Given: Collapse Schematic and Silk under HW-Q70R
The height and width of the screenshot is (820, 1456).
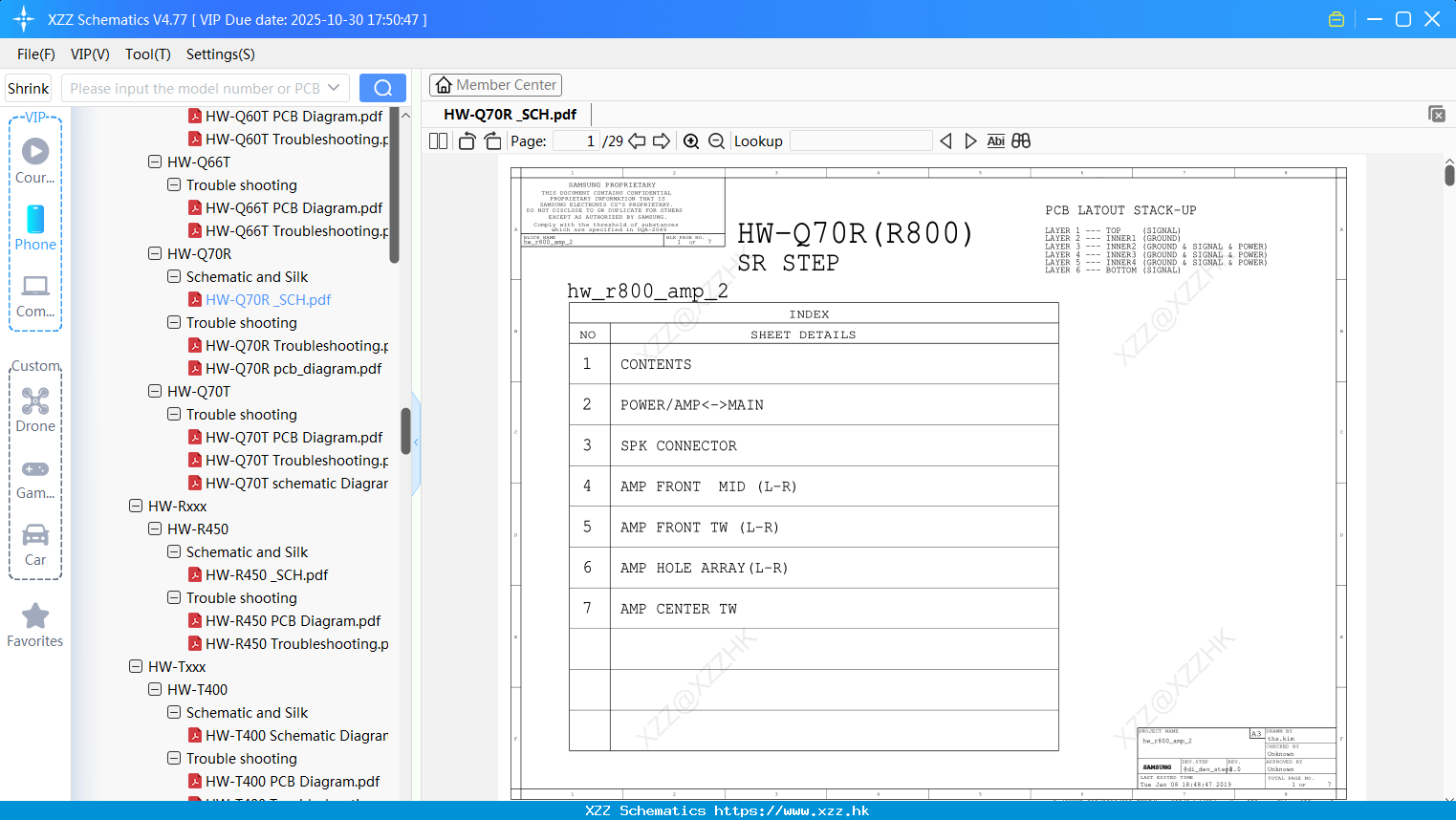Looking at the screenshot, I should tap(174, 277).
